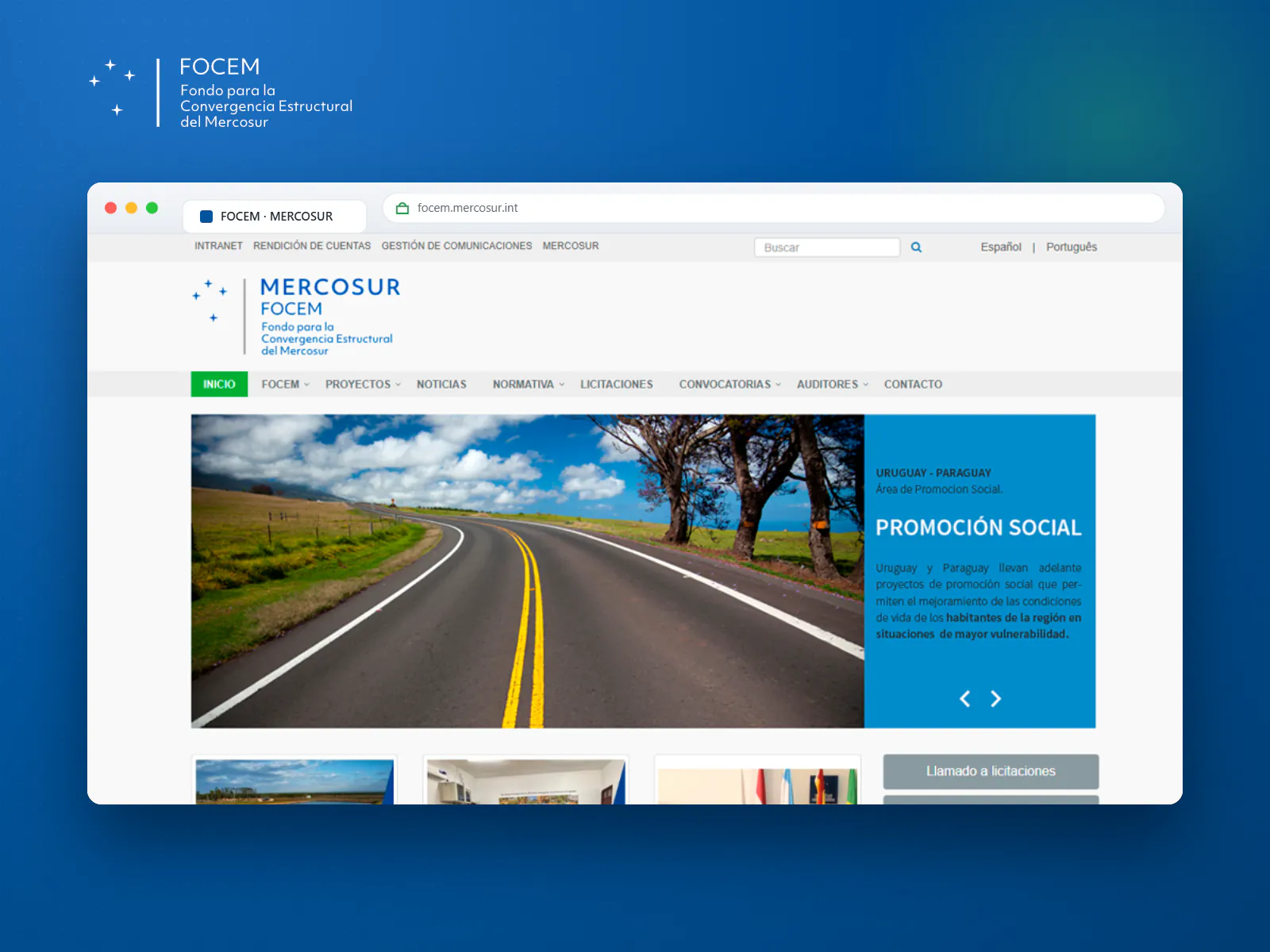Open GESTIÓN DE COMUNICACIONES link
Image resolution: width=1270 pixels, height=952 pixels.
pos(456,246)
